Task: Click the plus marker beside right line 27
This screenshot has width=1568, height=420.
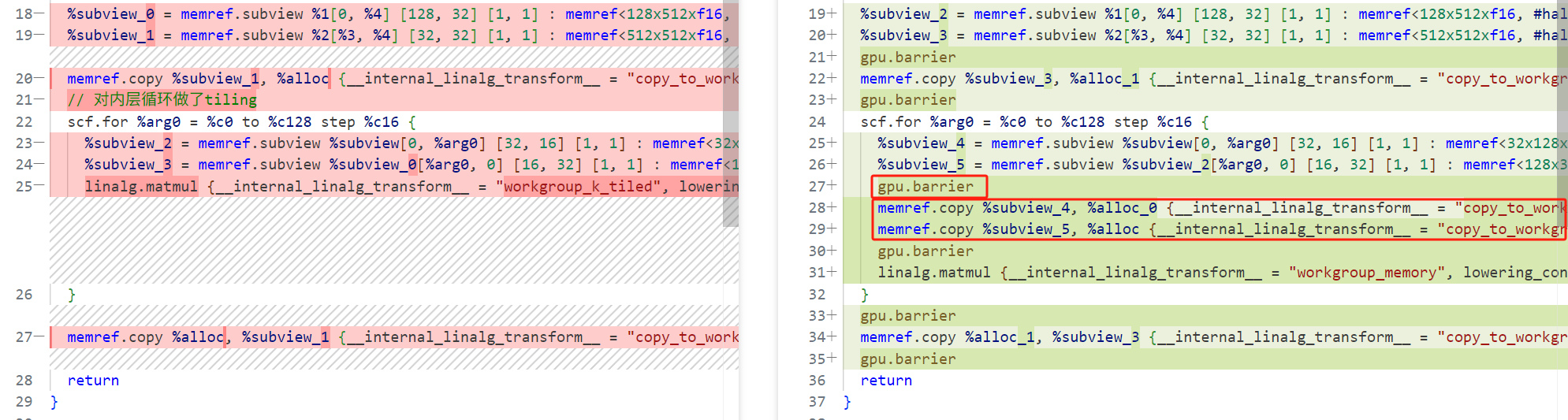Action: click(832, 187)
